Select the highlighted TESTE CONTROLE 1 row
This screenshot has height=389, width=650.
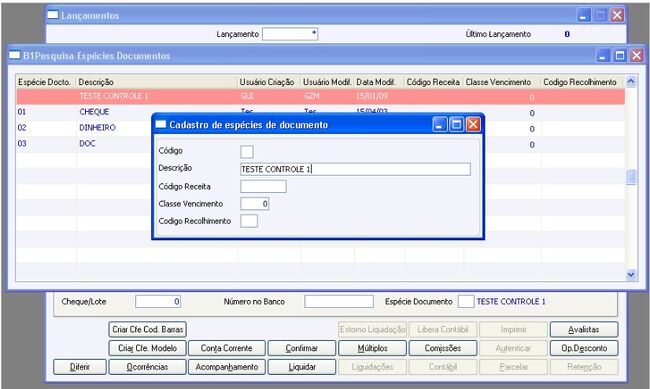320,96
